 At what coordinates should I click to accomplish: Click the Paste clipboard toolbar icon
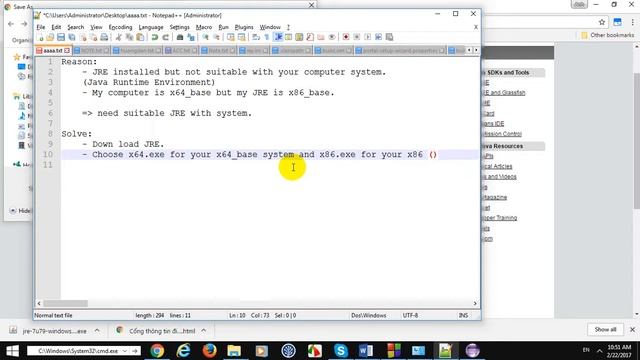[x=140, y=38]
